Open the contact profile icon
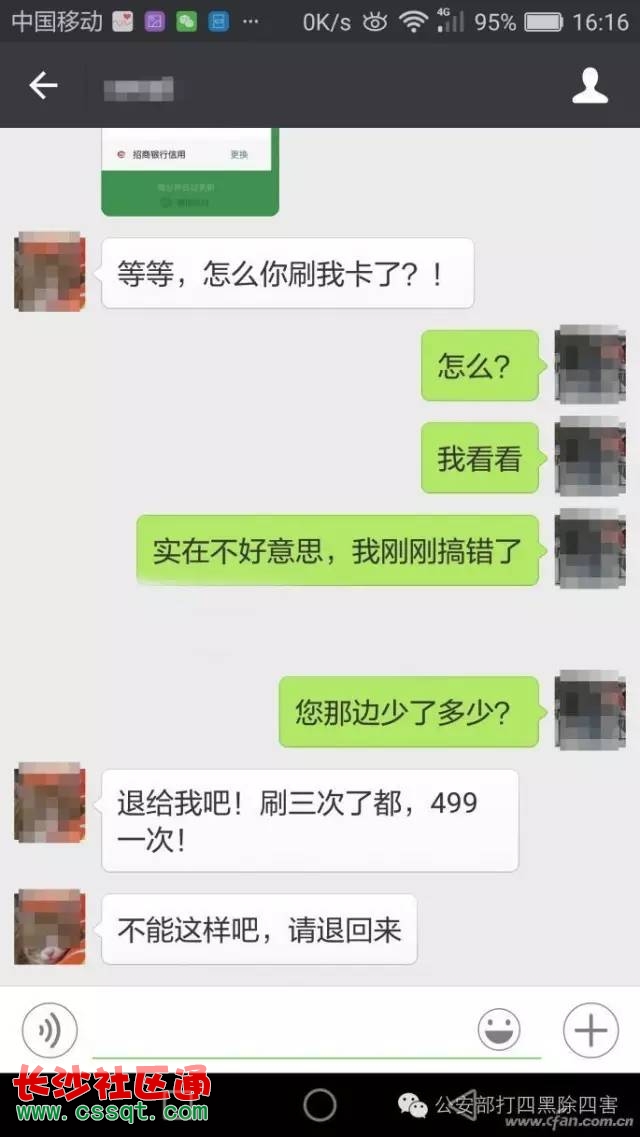 pyautogui.click(x=590, y=86)
